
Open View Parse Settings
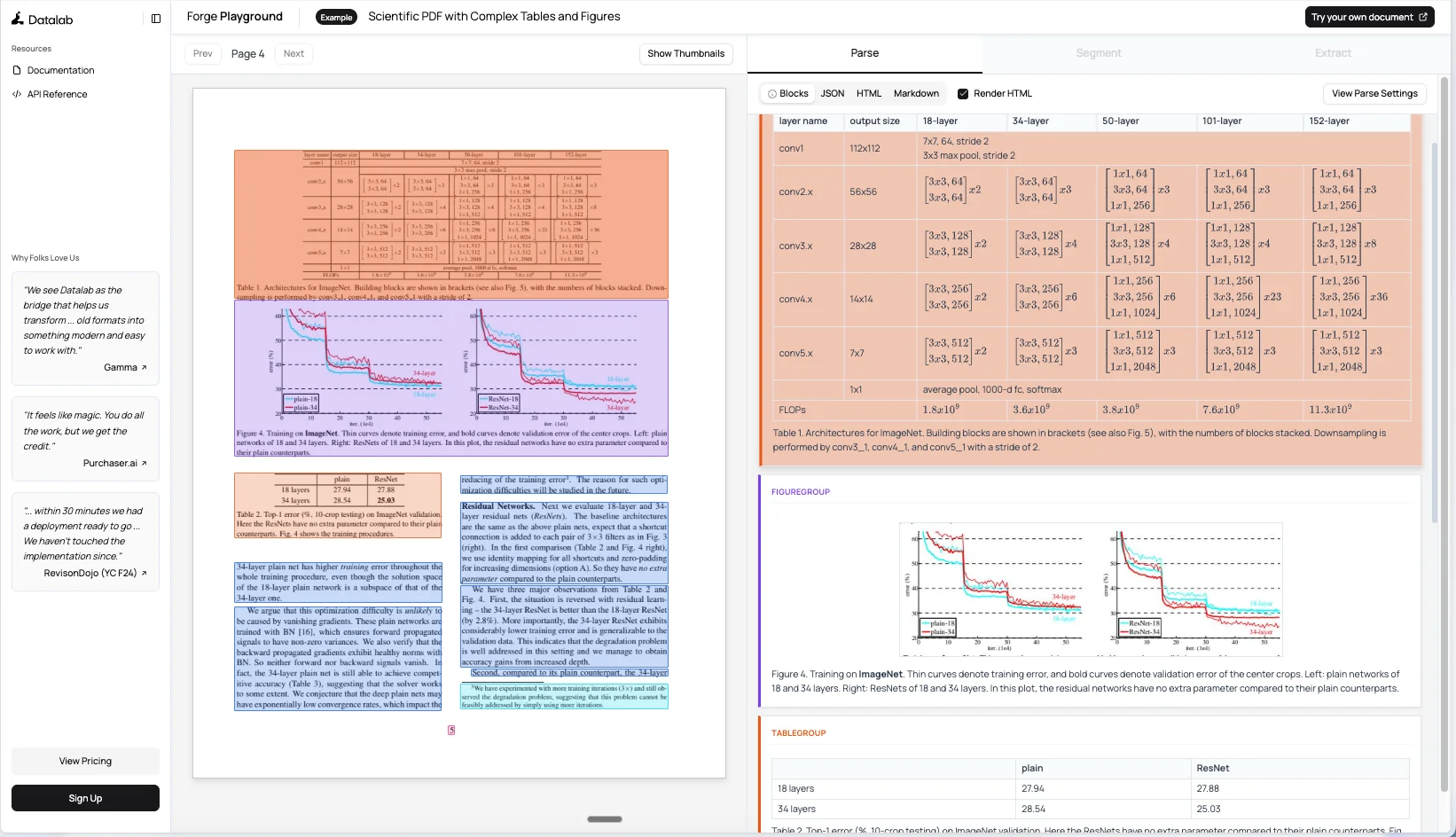(x=1374, y=93)
